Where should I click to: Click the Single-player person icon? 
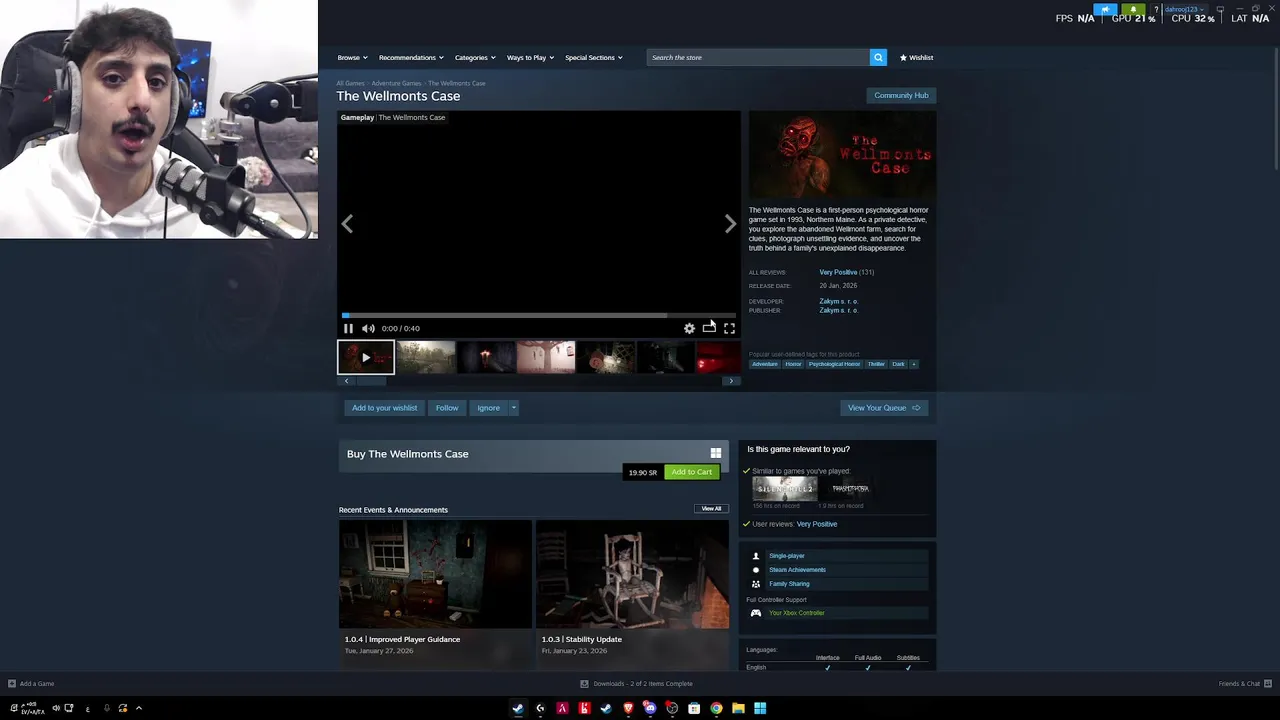coord(756,556)
